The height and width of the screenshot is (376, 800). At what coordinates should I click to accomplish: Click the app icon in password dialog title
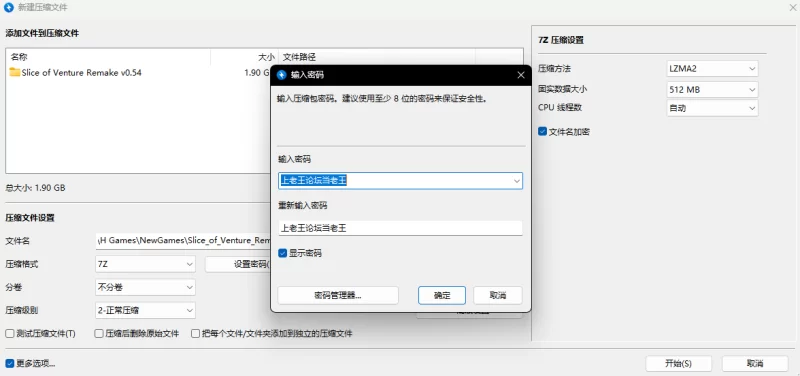(x=281, y=75)
